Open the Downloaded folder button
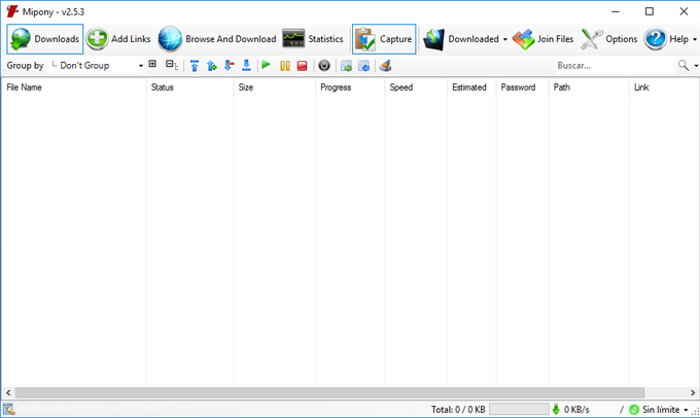The height and width of the screenshot is (418, 700). (461, 39)
